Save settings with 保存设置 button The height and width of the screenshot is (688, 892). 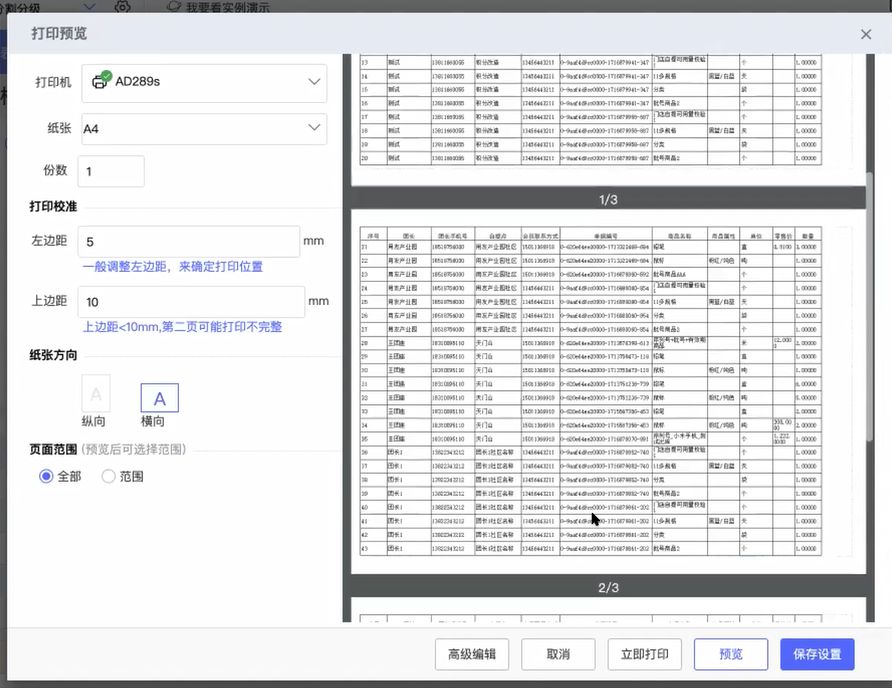817,654
